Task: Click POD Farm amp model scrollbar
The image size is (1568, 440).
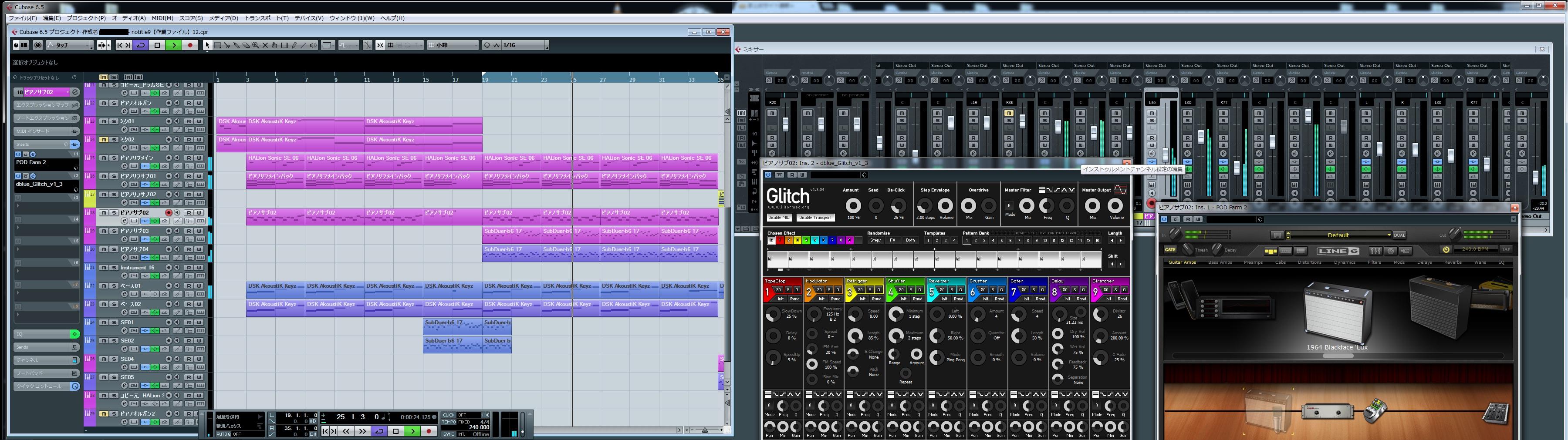Action: pos(1338,356)
